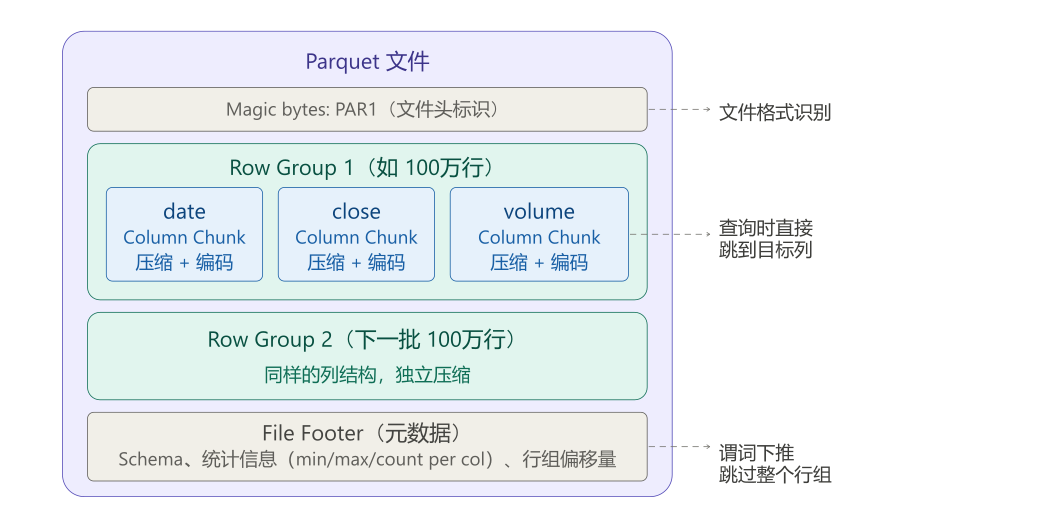Image resolution: width=1063 pixels, height=531 pixels.
Task: Click the "date" column name label
Action: (x=184, y=212)
